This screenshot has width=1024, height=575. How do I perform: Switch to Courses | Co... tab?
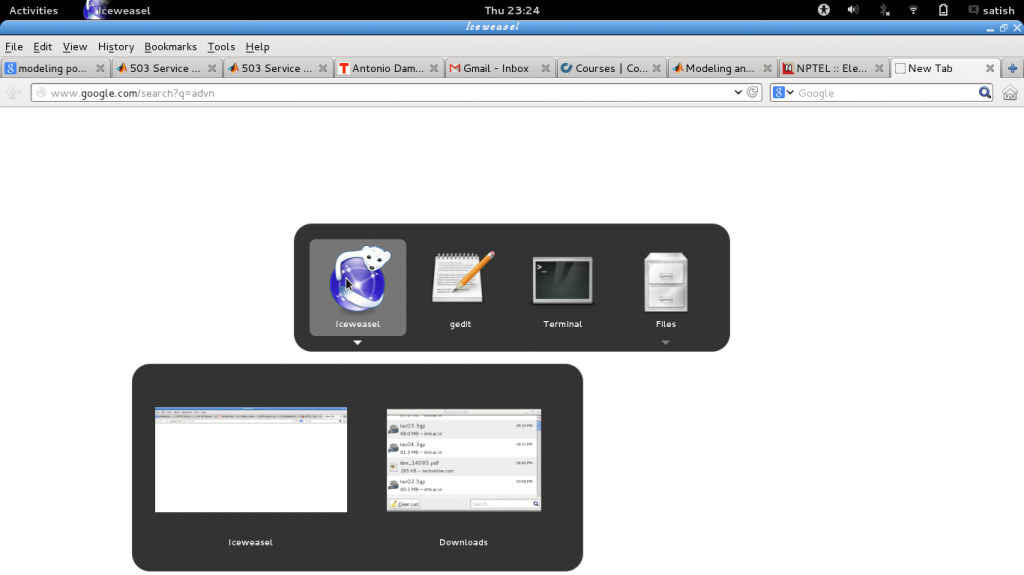pos(611,68)
